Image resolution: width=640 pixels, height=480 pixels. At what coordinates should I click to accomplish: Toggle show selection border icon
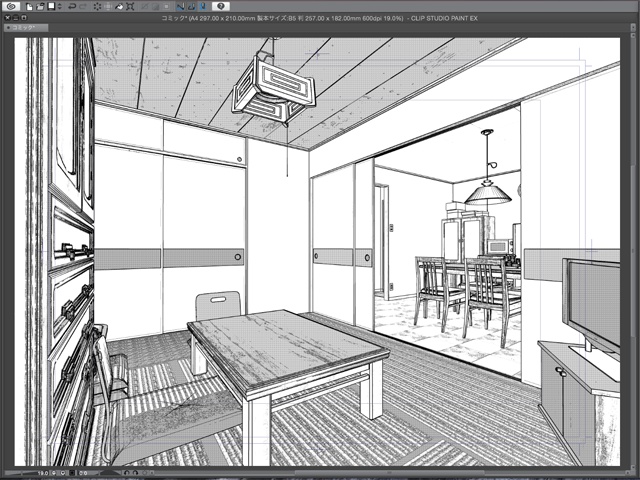[167, 6]
